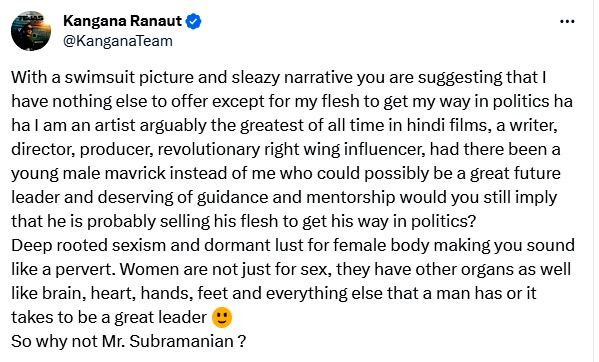Click the question mark ending the tweet
The image size is (599, 362).
(x=241, y=341)
